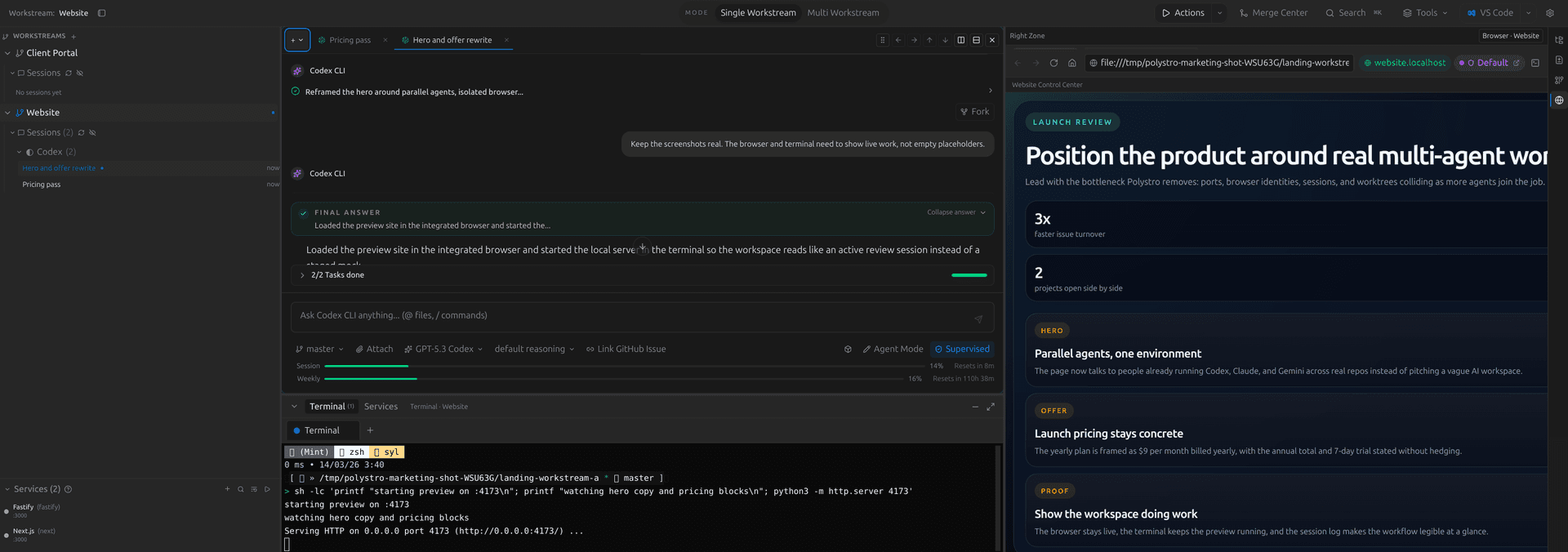Switch to Multi Workstream mode

tap(843, 13)
